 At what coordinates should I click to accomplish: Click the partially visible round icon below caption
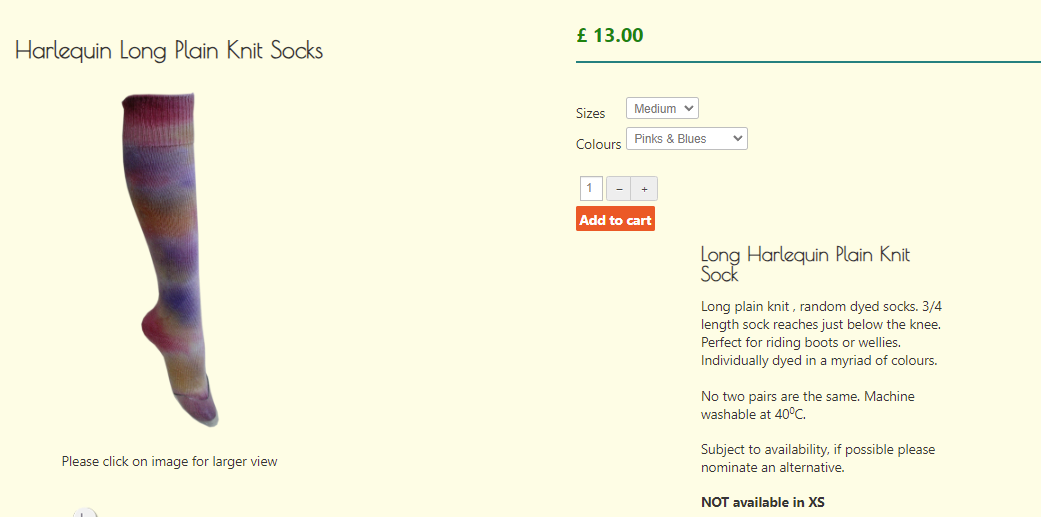[x=85, y=513]
